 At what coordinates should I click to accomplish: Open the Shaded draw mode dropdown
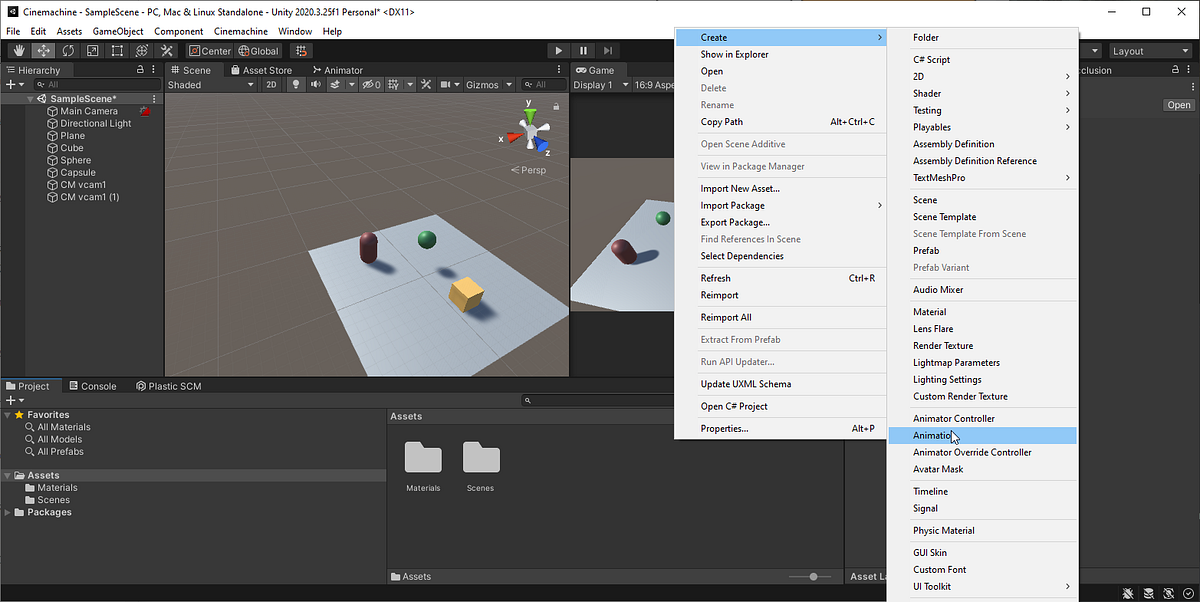click(x=210, y=84)
